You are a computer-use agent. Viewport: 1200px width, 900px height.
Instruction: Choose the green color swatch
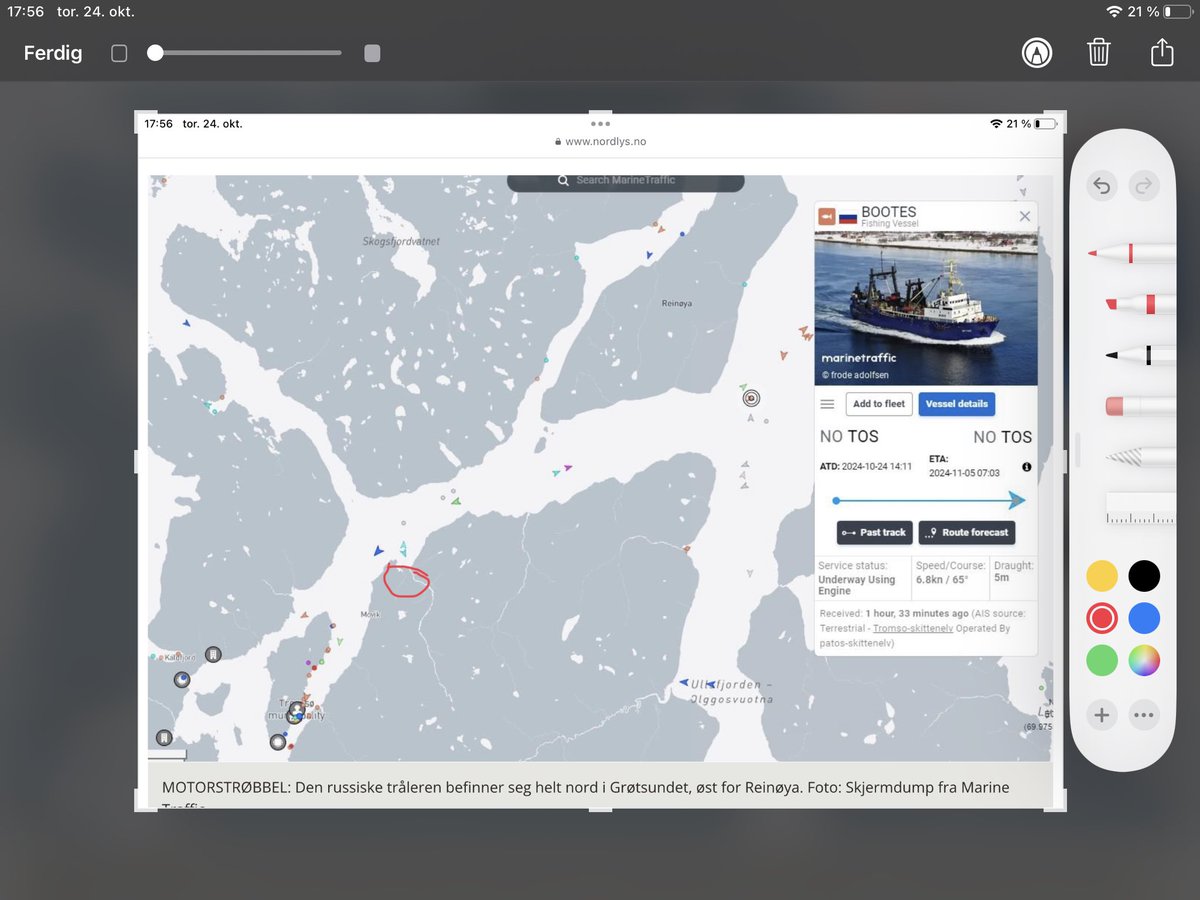1102,661
